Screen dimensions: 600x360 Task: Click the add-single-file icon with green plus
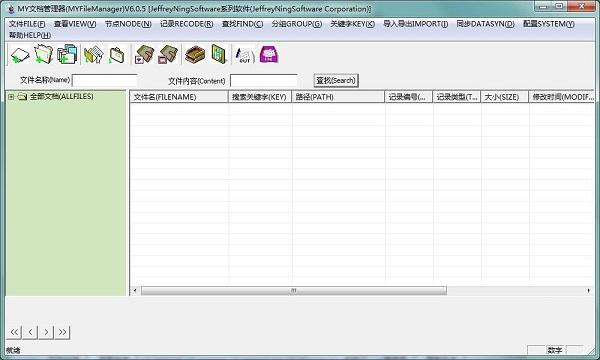(20, 55)
